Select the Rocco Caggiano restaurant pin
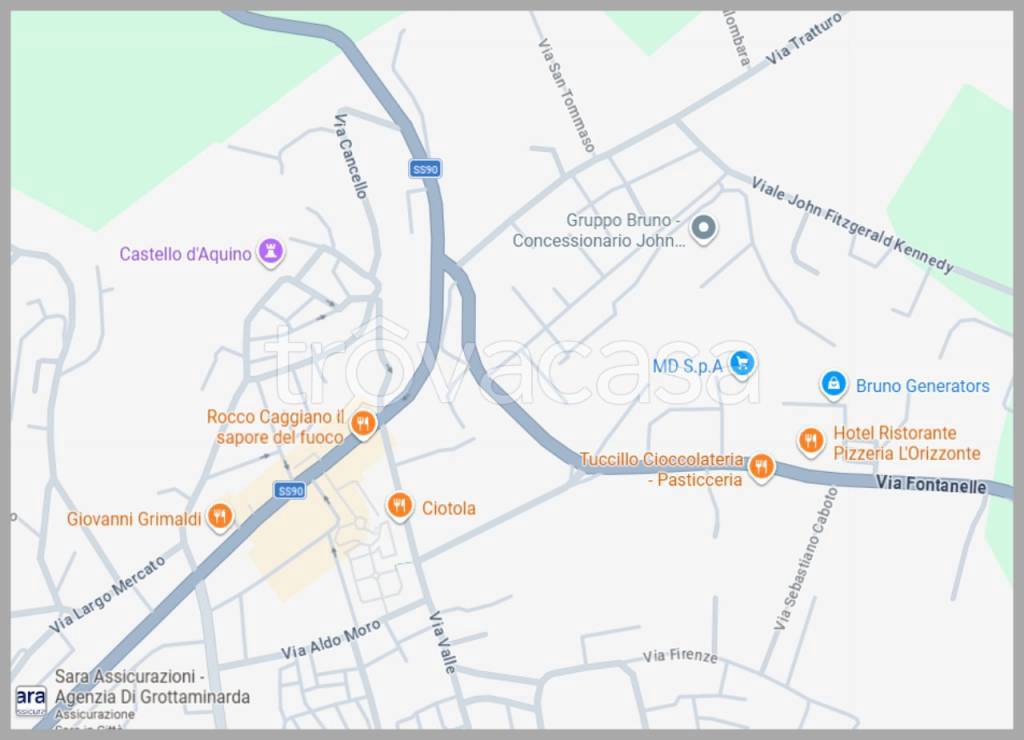Screen dimensions: 1024x740 (x=363, y=424)
